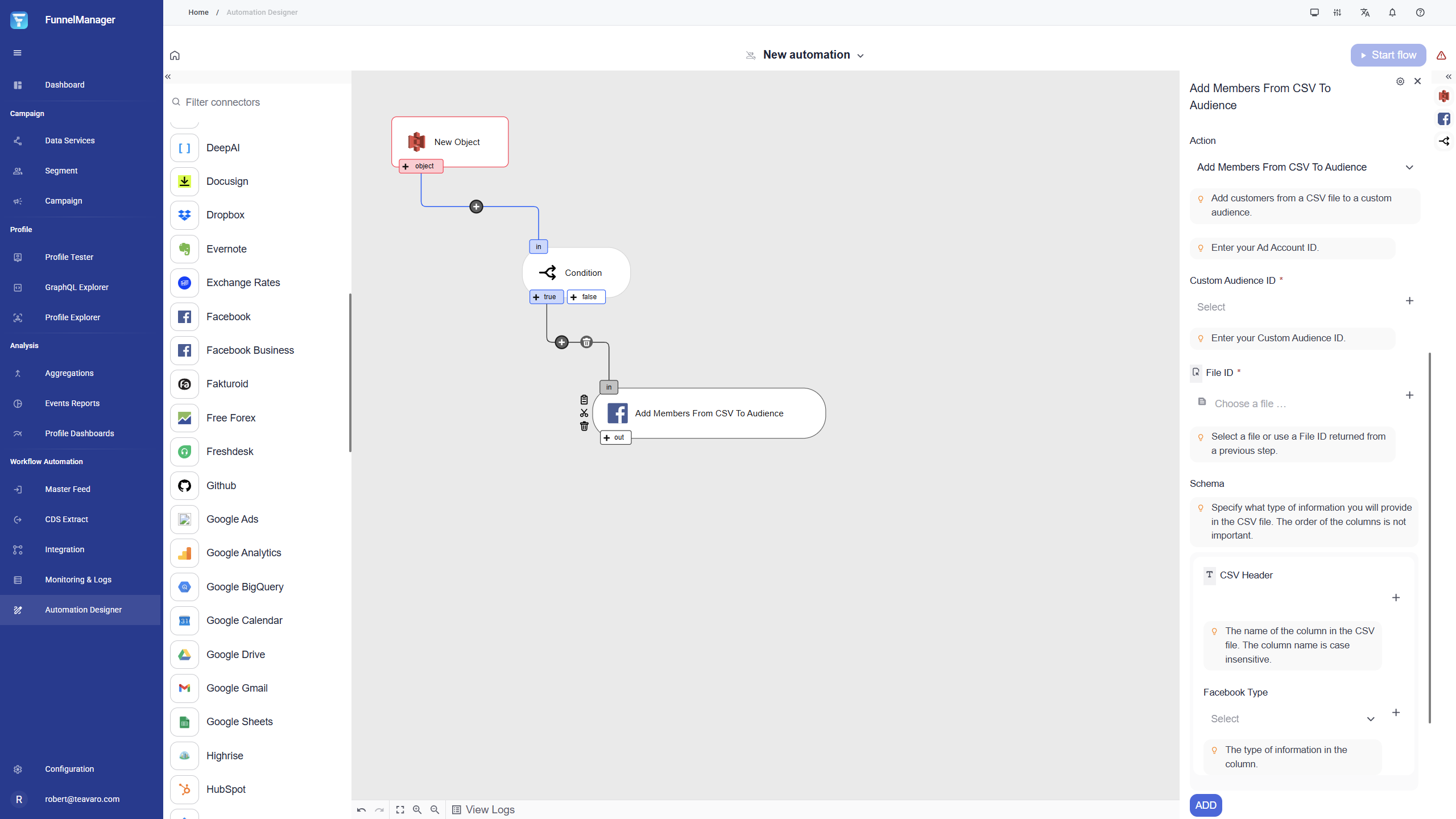Click the out port of Facebook node
This screenshot has width=1456, height=819.
(x=615, y=437)
